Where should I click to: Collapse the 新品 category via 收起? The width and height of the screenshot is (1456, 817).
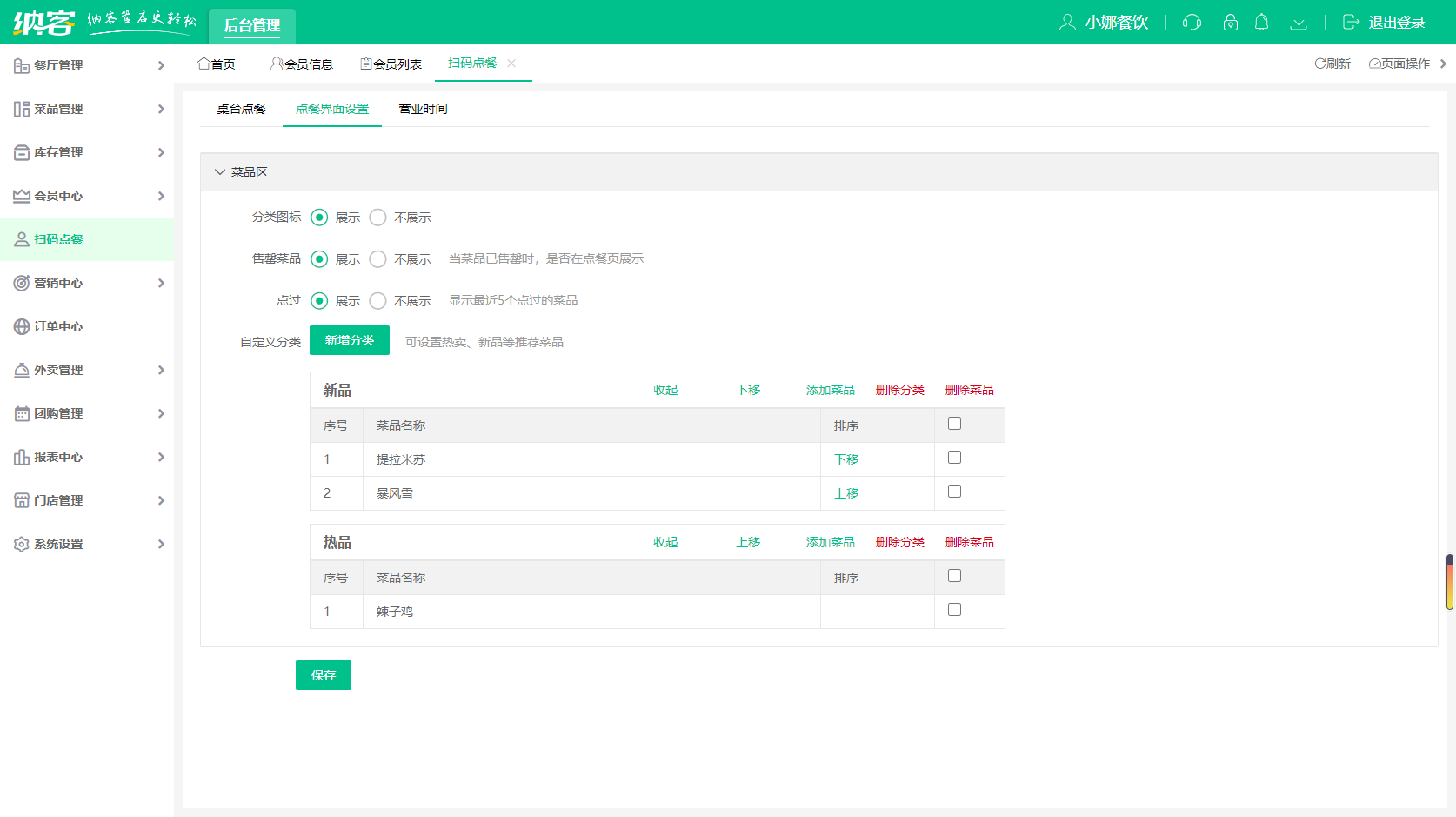pos(665,389)
